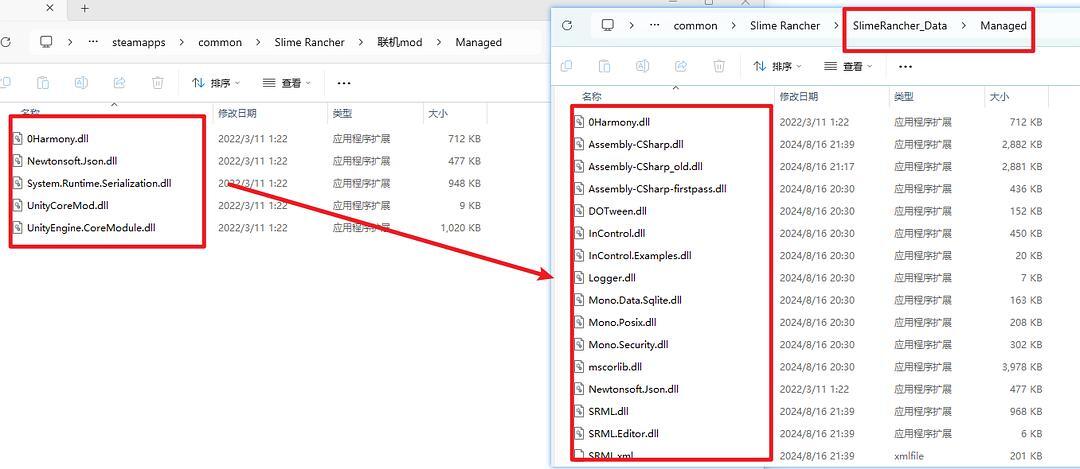Click Paste icon in left window toolbar
The height and width of the screenshot is (469, 1080).
43,83
